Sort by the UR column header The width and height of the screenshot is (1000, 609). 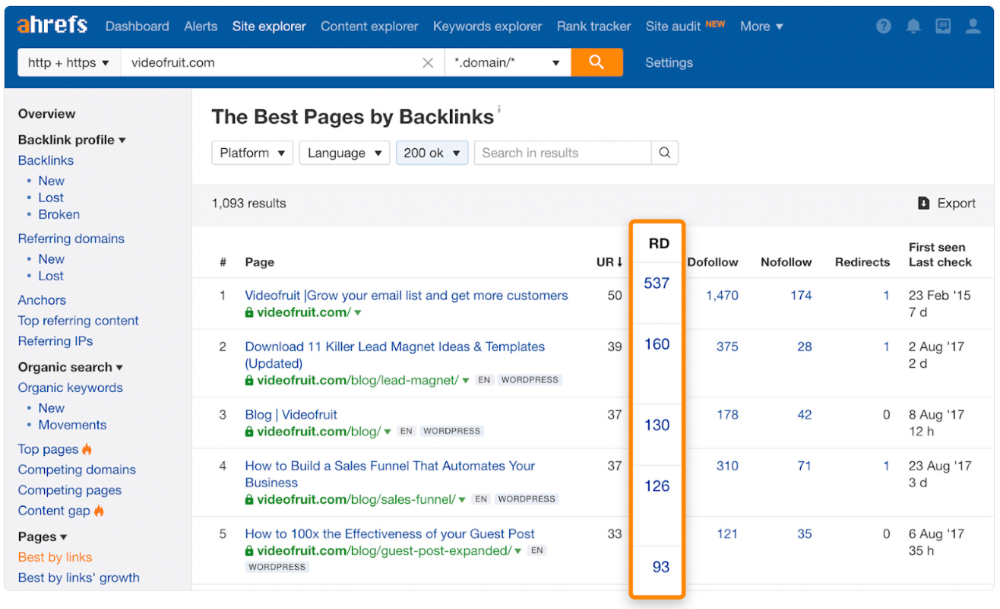(x=609, y=262)
